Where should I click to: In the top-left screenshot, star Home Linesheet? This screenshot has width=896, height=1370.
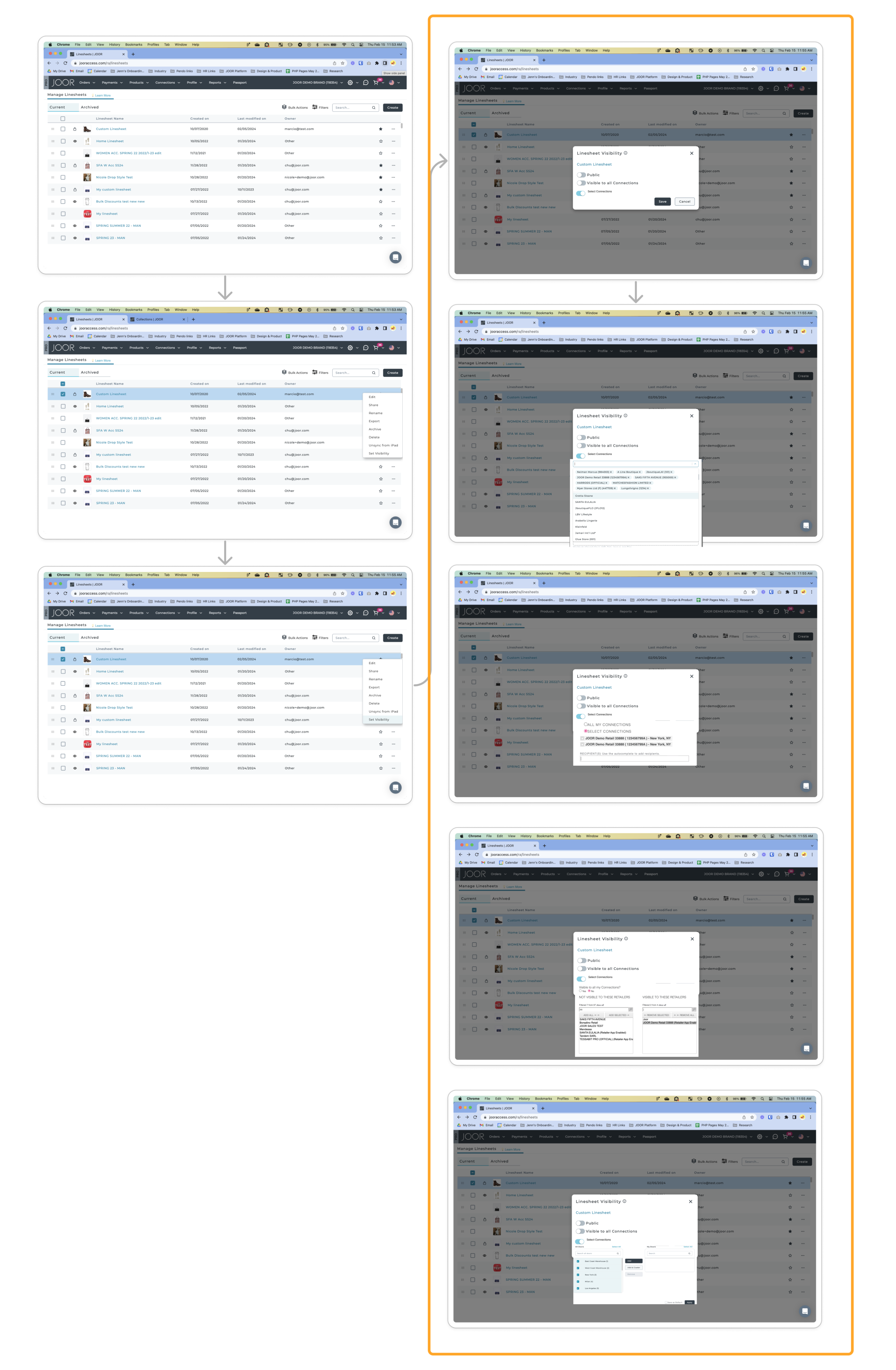point(380,141)
